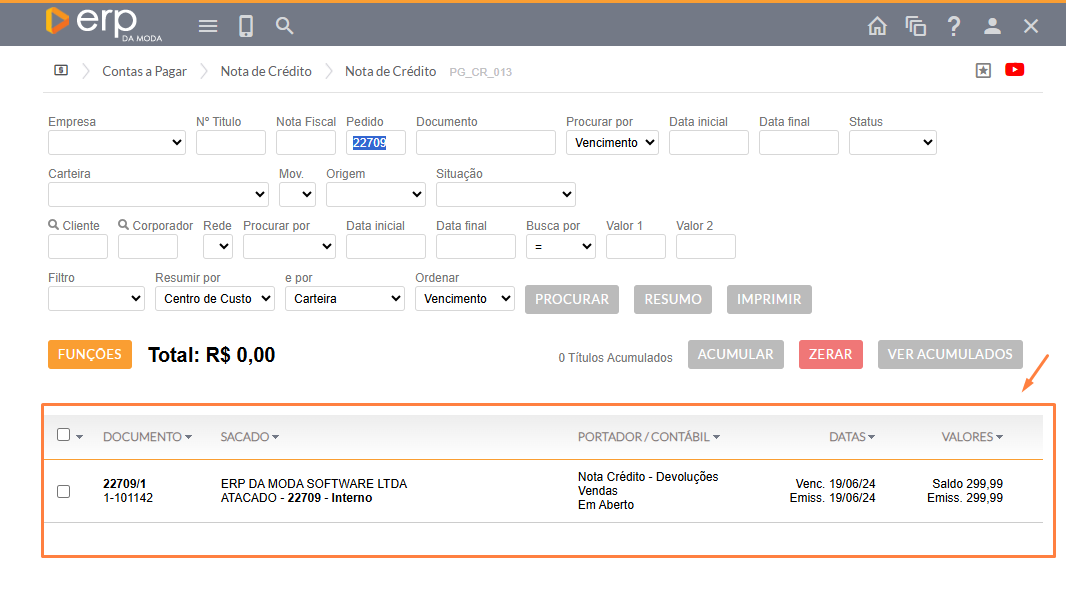Open the Status dropdown
The height and width of the screenshot is (613, 1066).
pyautogui.click(x=892, y=143)
